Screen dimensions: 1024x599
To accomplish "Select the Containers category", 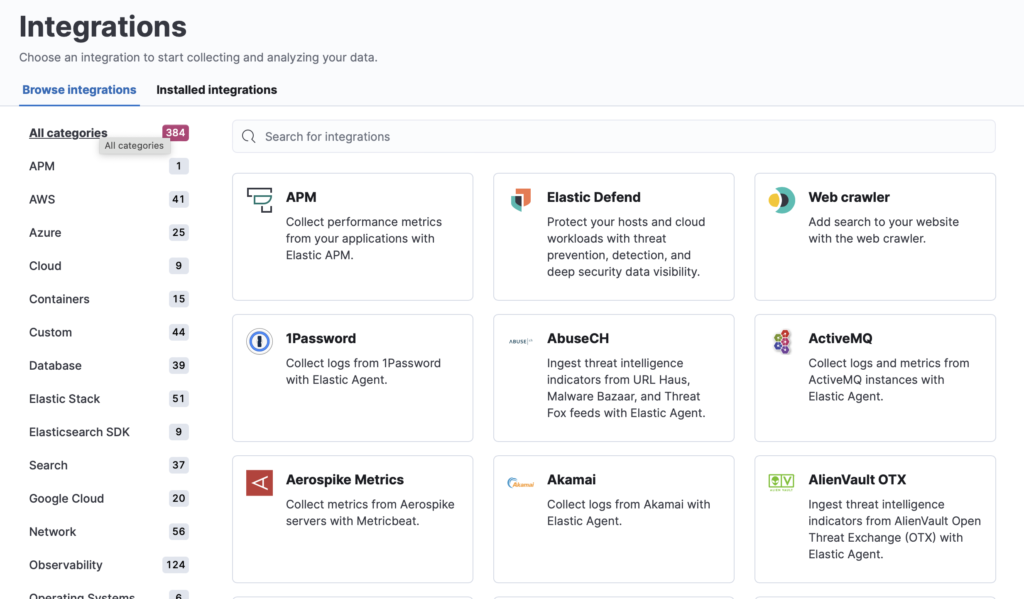I will click(x=60, y=298).
